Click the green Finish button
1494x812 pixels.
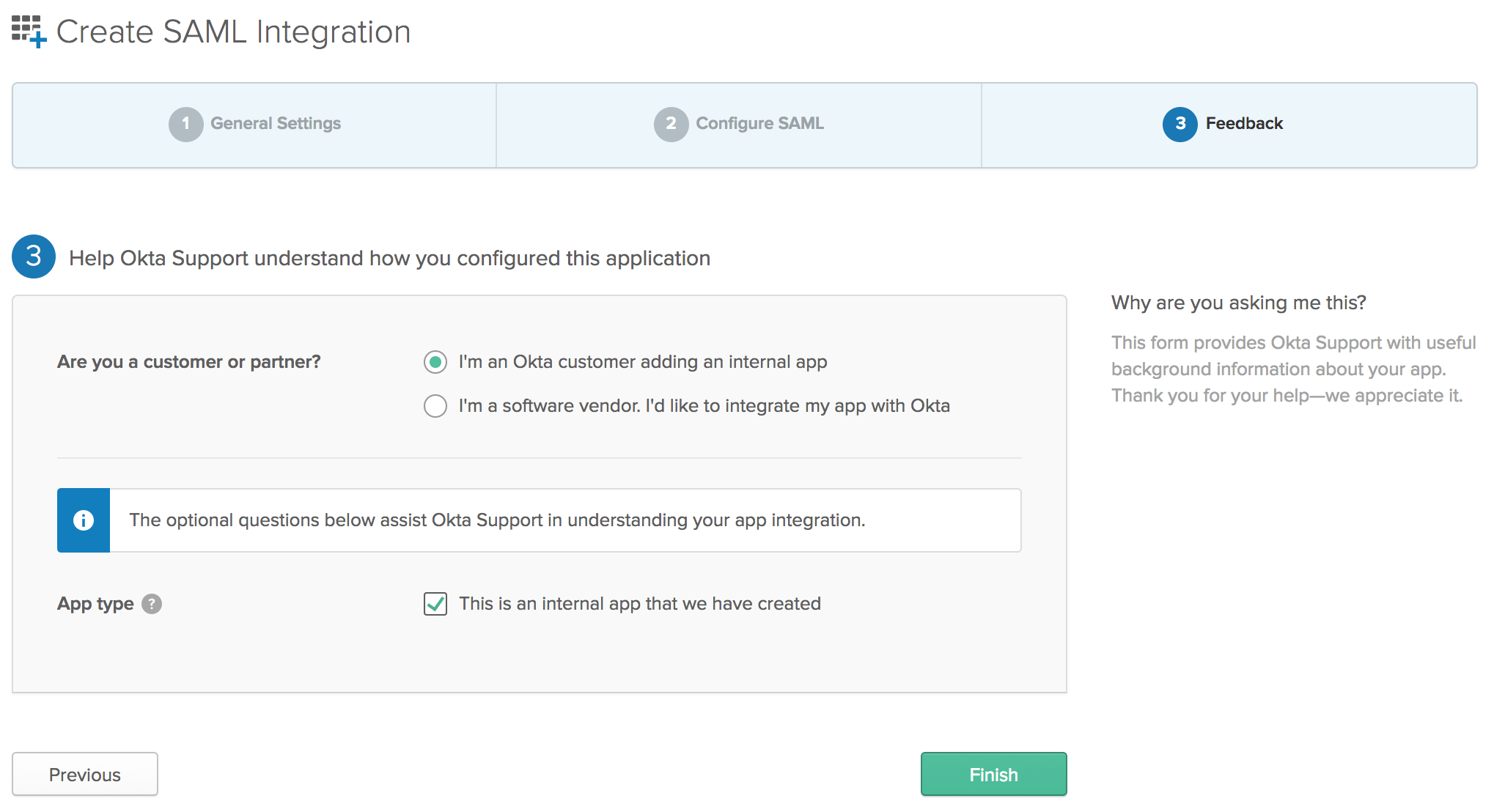994,775
